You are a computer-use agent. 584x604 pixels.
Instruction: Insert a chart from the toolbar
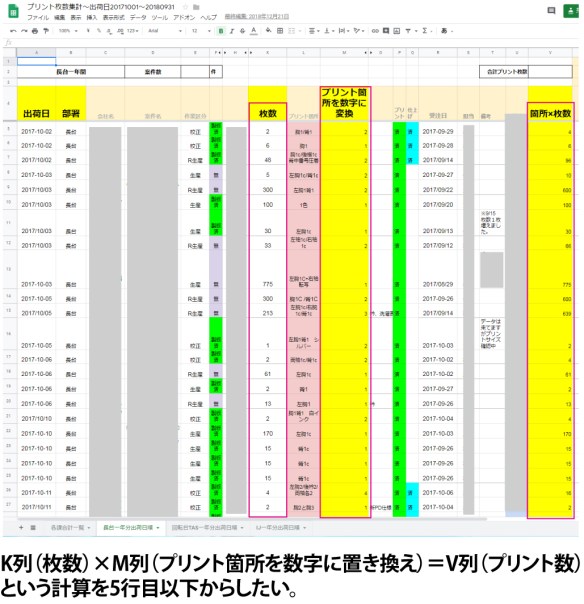[x=396, y=31]
